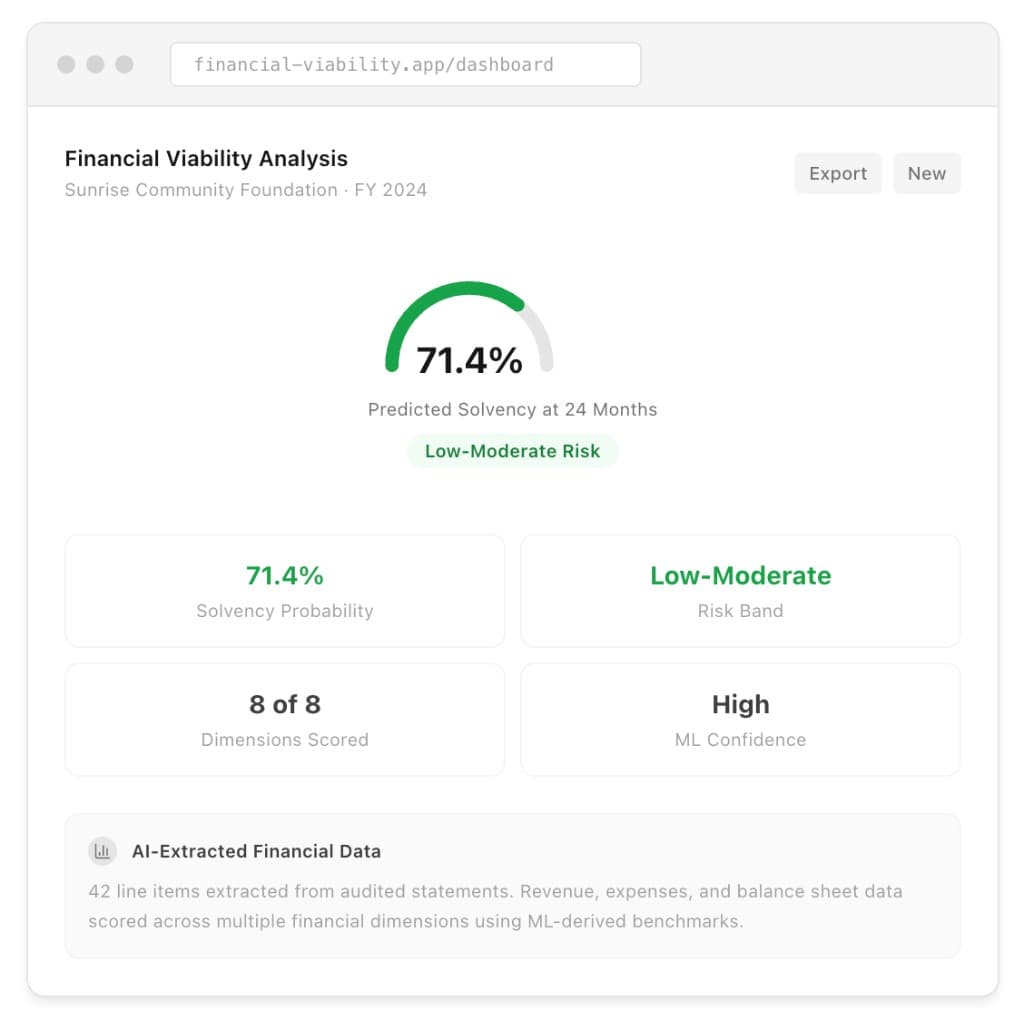Click the Low-Moderate Risk badge

[x=512, y=451]
